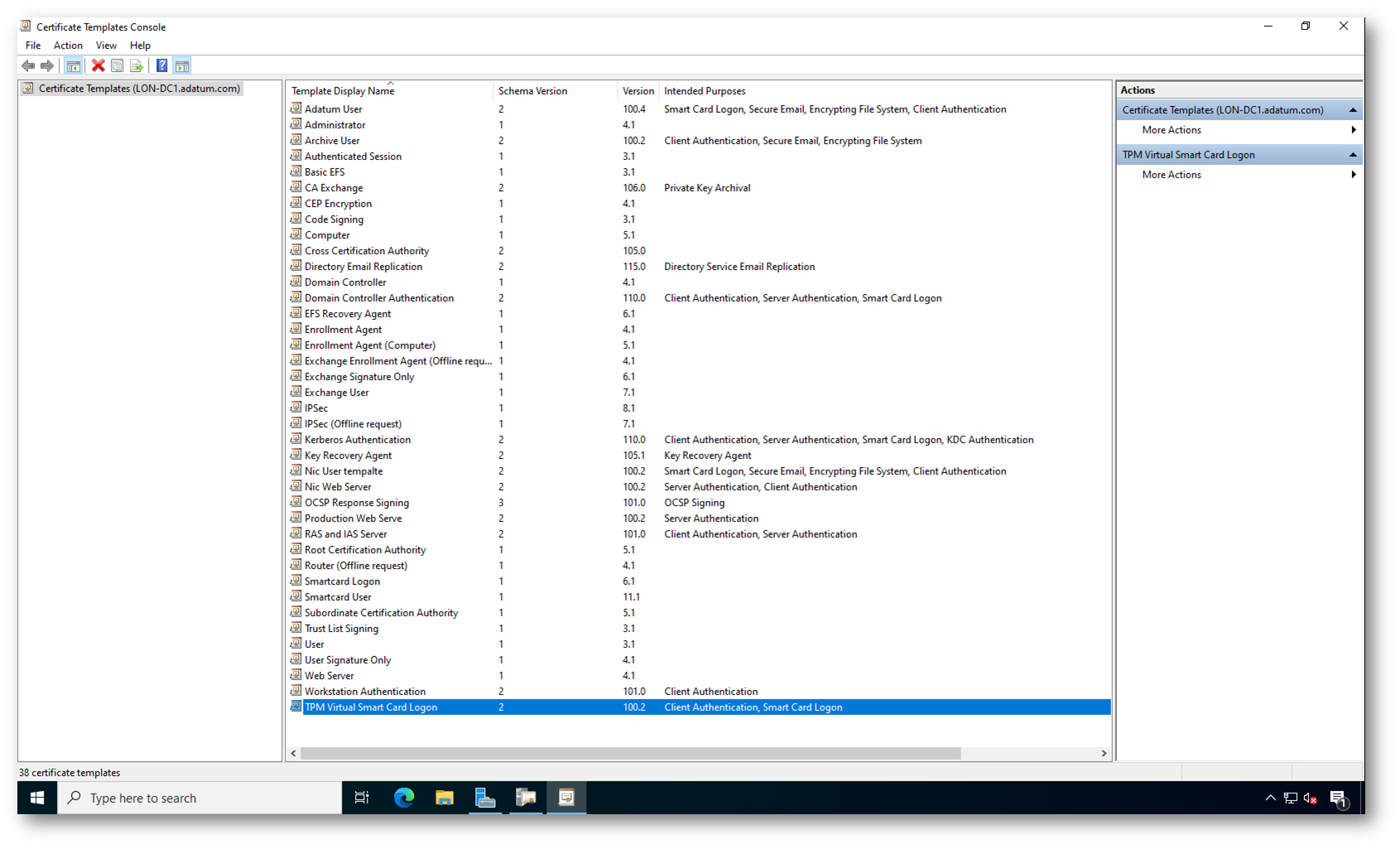Click the red Delete icon in toolbar
This screenshot has width=1400, height=849.
98,65
